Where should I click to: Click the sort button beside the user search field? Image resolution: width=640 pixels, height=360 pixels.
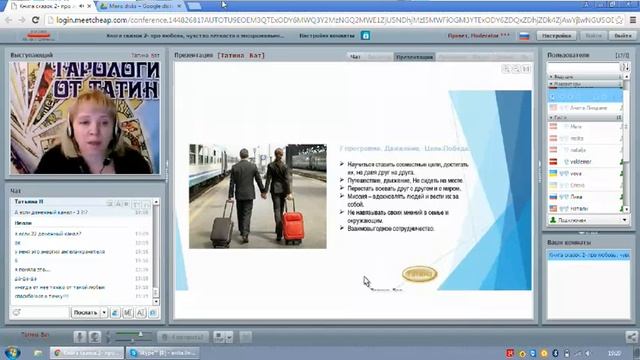click(x=624, y=67)
